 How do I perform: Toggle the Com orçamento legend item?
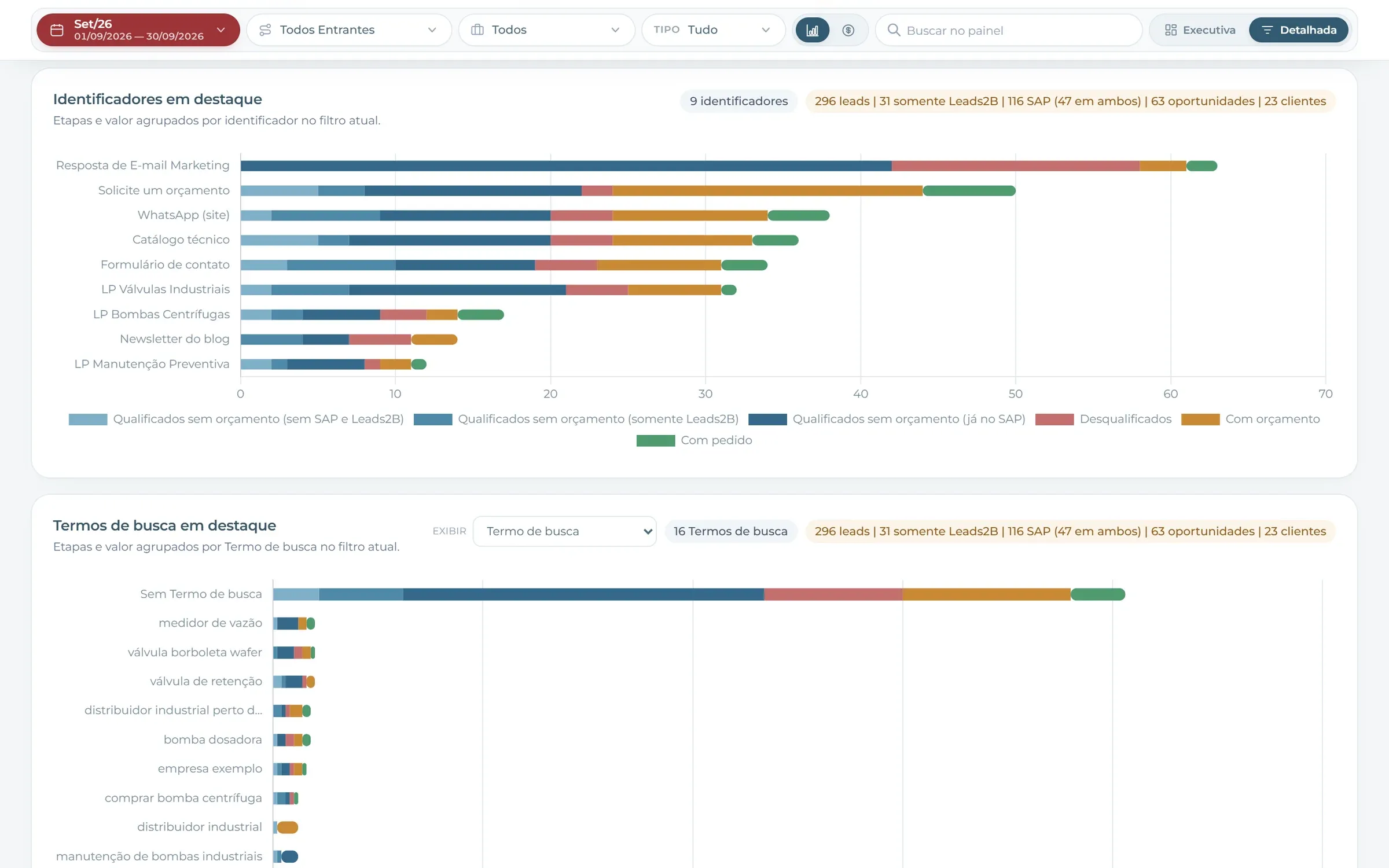click(1251, 419)
